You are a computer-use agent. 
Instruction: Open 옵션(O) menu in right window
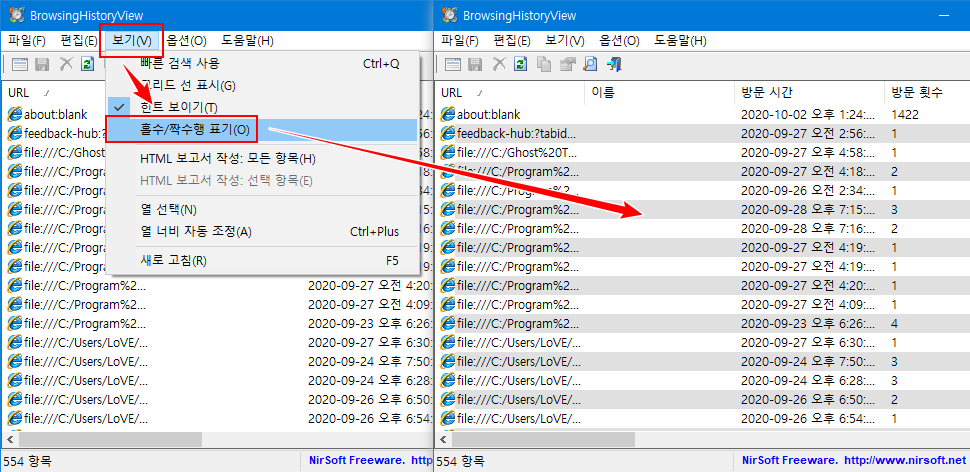(x=619, y=41)
